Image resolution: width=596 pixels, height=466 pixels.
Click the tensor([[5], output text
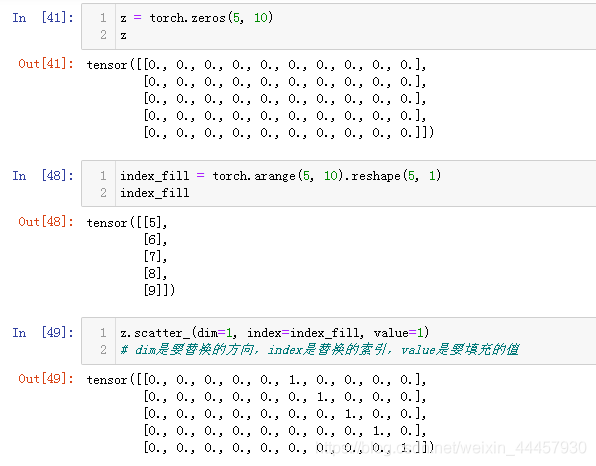tap(127, 223)
